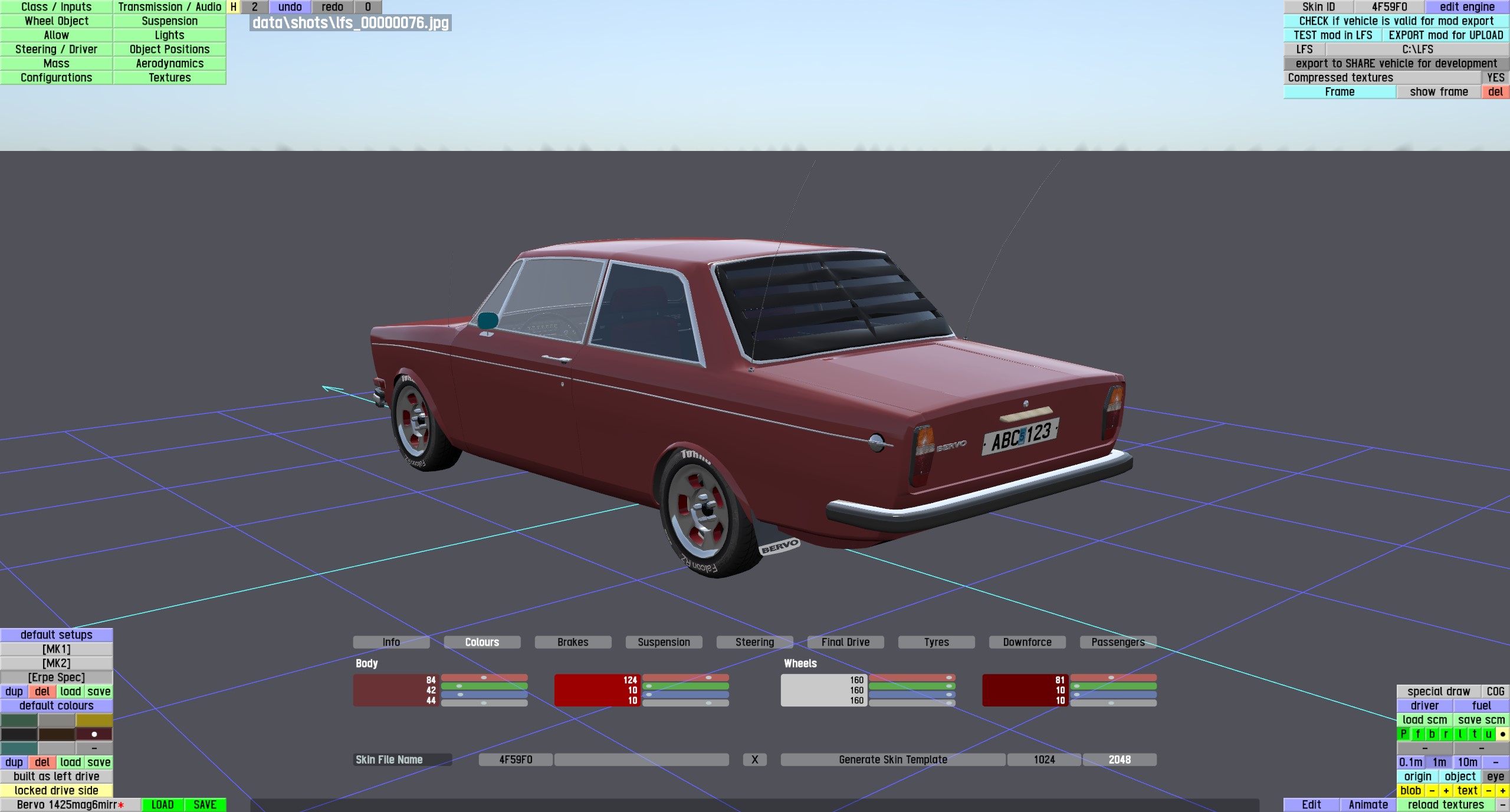Toggle the COG display
This screenshot has width=1510, height=812.
(x=1495, y=692)
